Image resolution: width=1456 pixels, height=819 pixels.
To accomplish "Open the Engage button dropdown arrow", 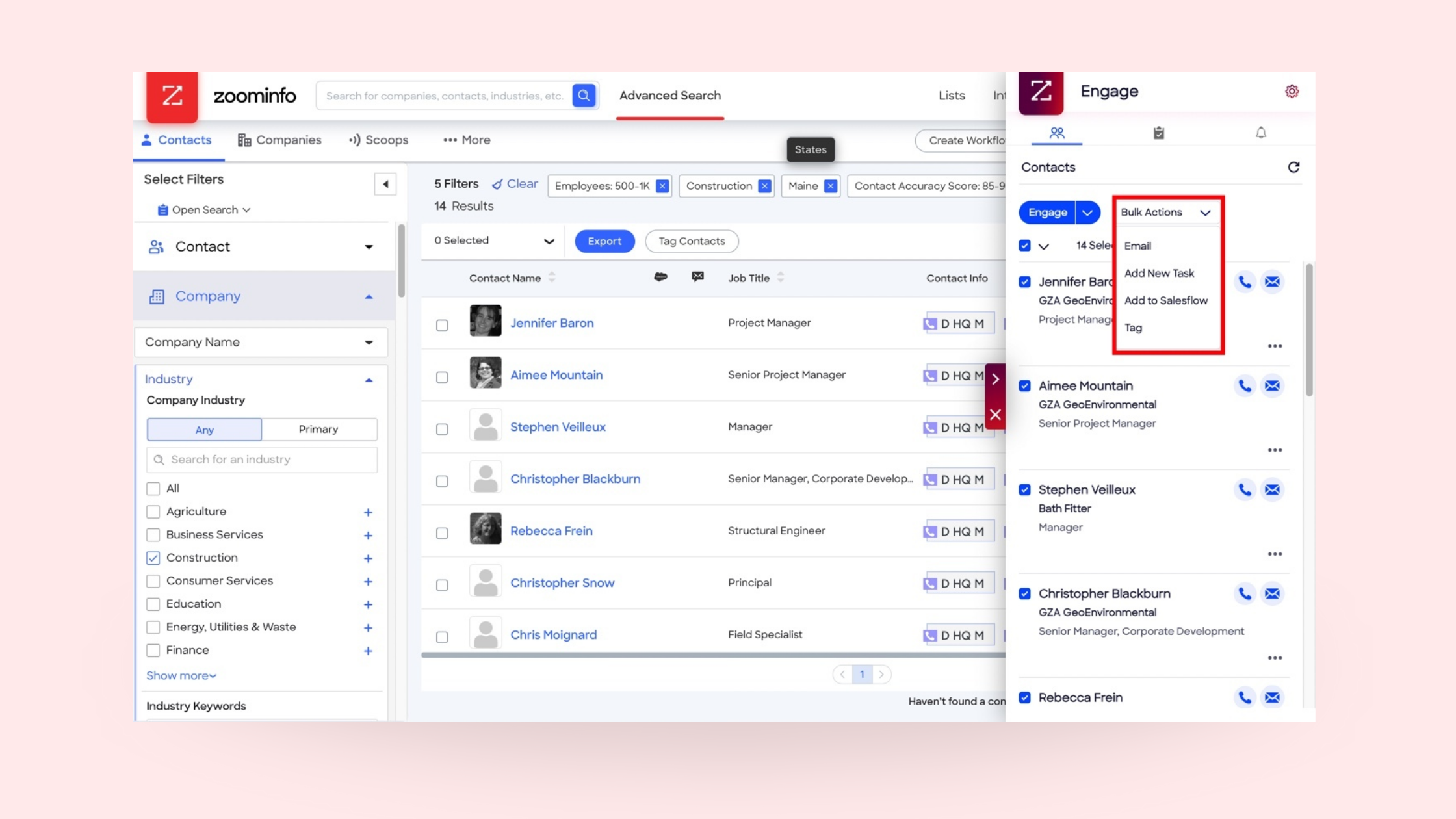I will click(x=1088, y=213).
